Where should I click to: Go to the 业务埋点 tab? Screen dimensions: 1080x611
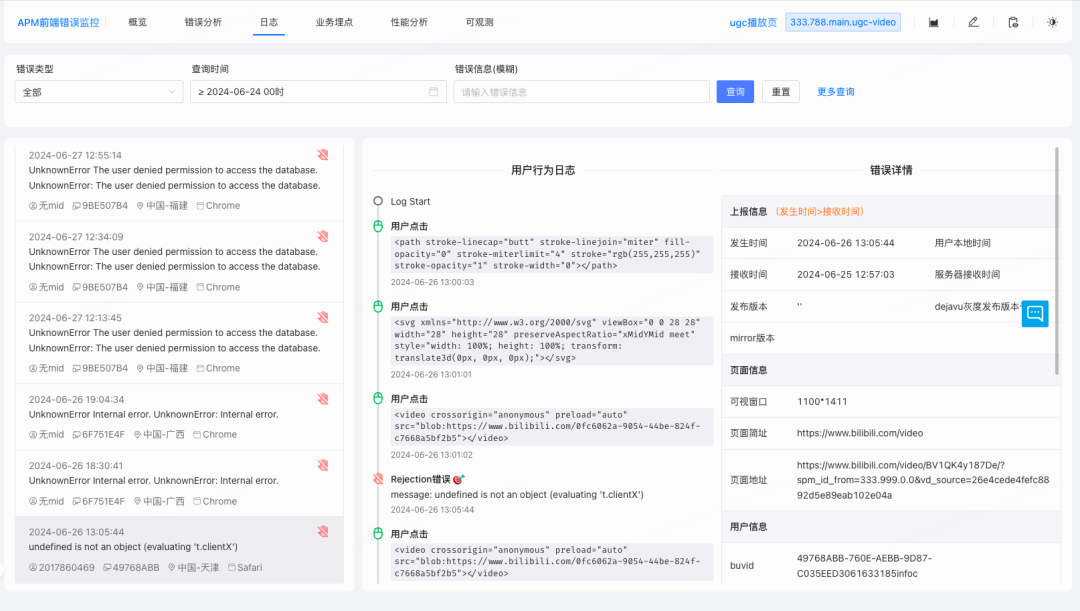334,22
